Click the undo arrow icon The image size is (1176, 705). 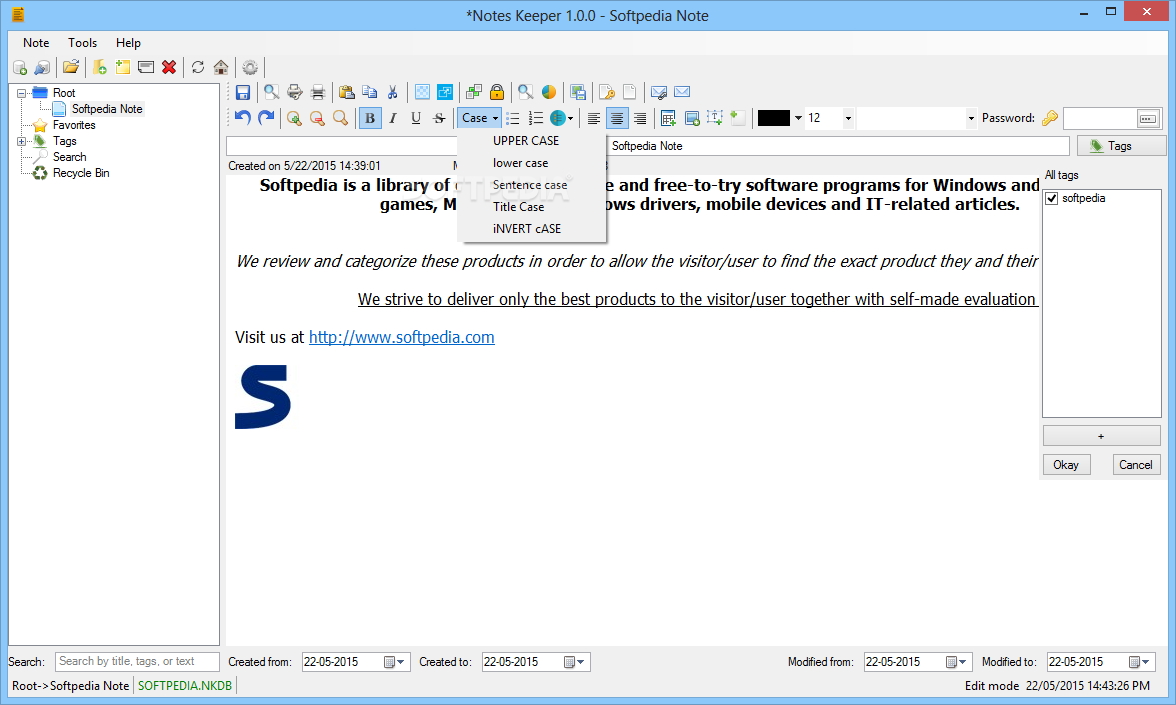pyautogui.click(x=242, y=118)
